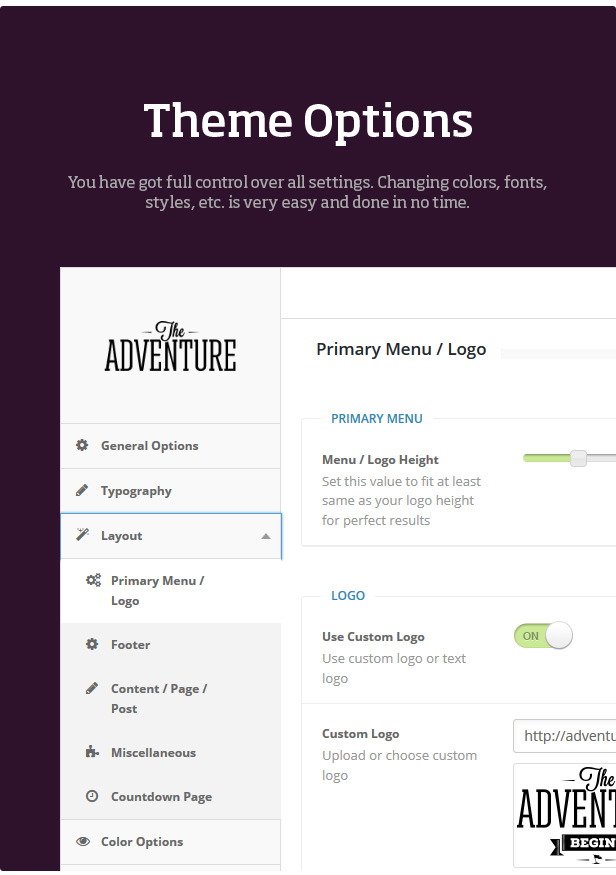Image resolution: width=616 pixels, height=875 pixels.
Task: Click the custom logo preview thumbnail
Action: click(565, 814)
